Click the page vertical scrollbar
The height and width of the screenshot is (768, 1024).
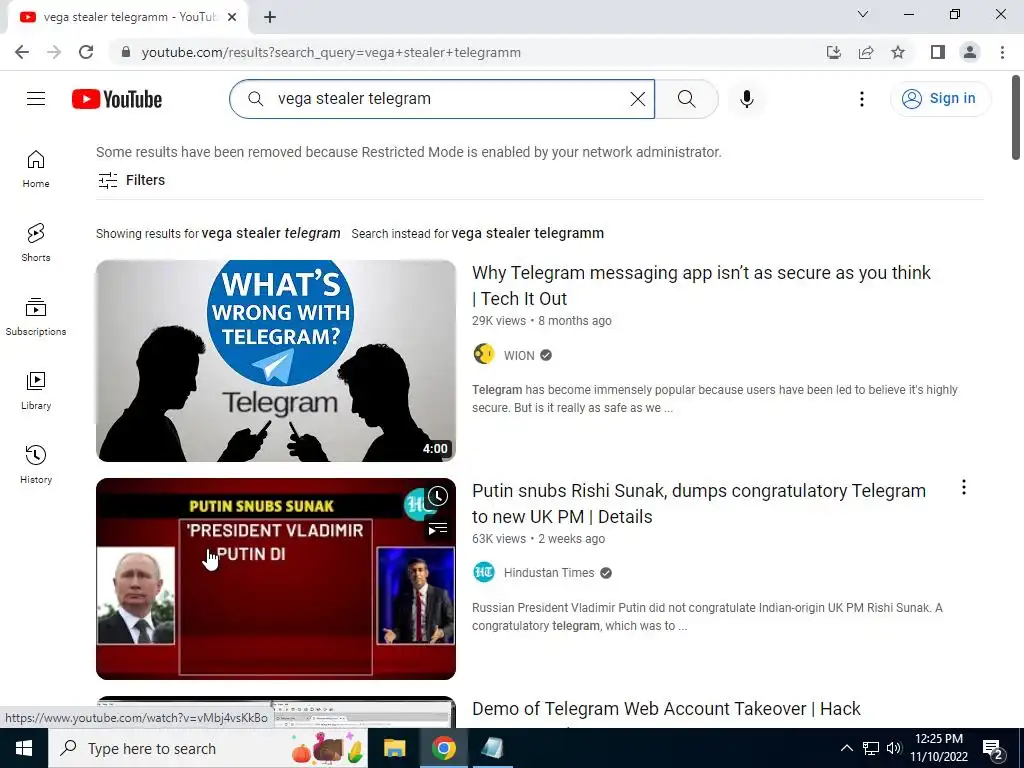(x=1016, y=118)
